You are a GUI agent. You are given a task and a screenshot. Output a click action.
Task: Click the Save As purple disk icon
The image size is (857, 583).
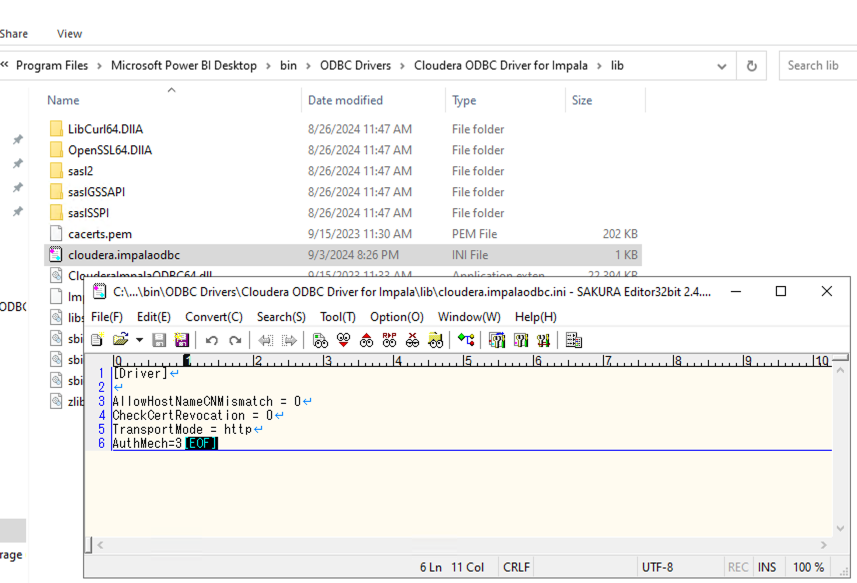(x=181, y=340)
